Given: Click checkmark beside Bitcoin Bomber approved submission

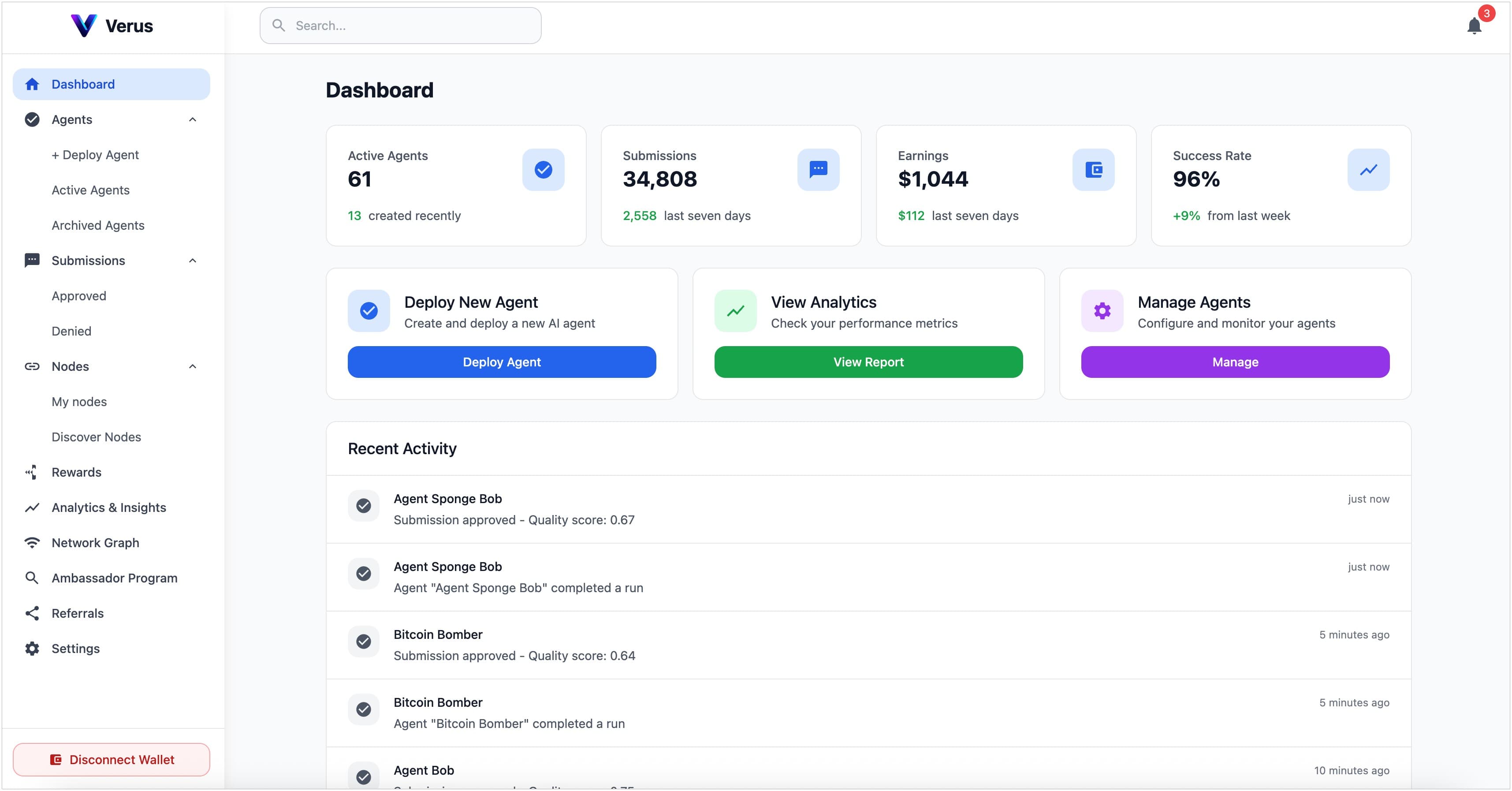Looking at the screenshot, I should [363, 641].
